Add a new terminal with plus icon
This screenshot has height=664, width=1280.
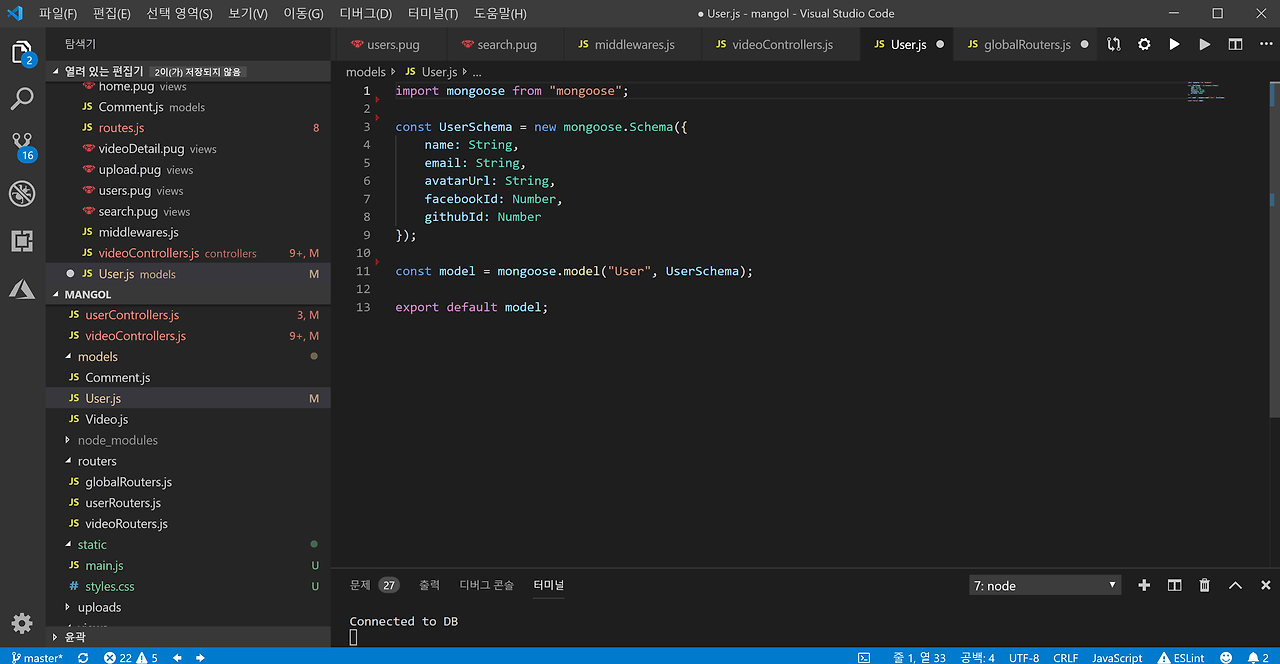[x=1144, y=586]
